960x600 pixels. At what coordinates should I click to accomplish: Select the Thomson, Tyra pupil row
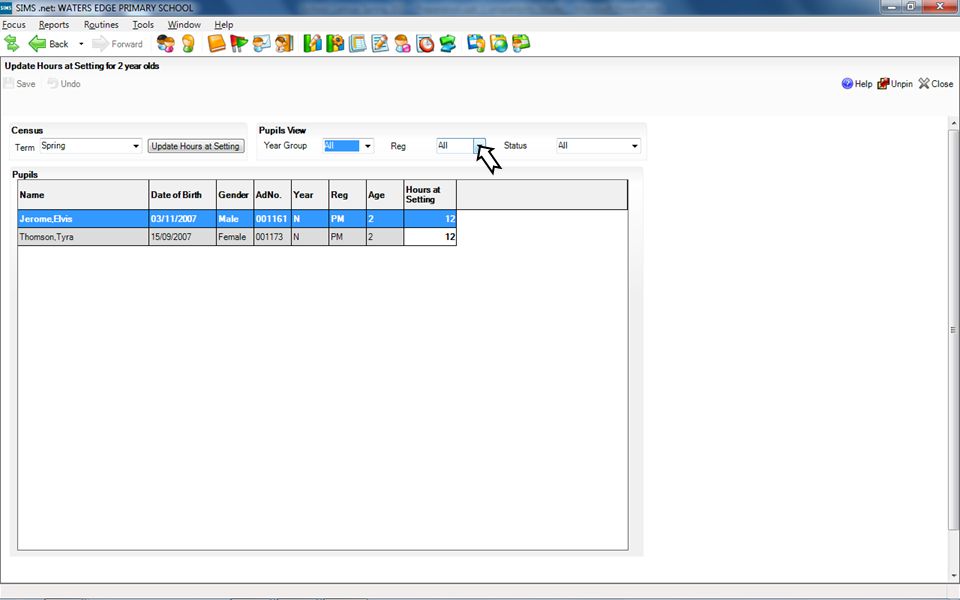(237, 237)
